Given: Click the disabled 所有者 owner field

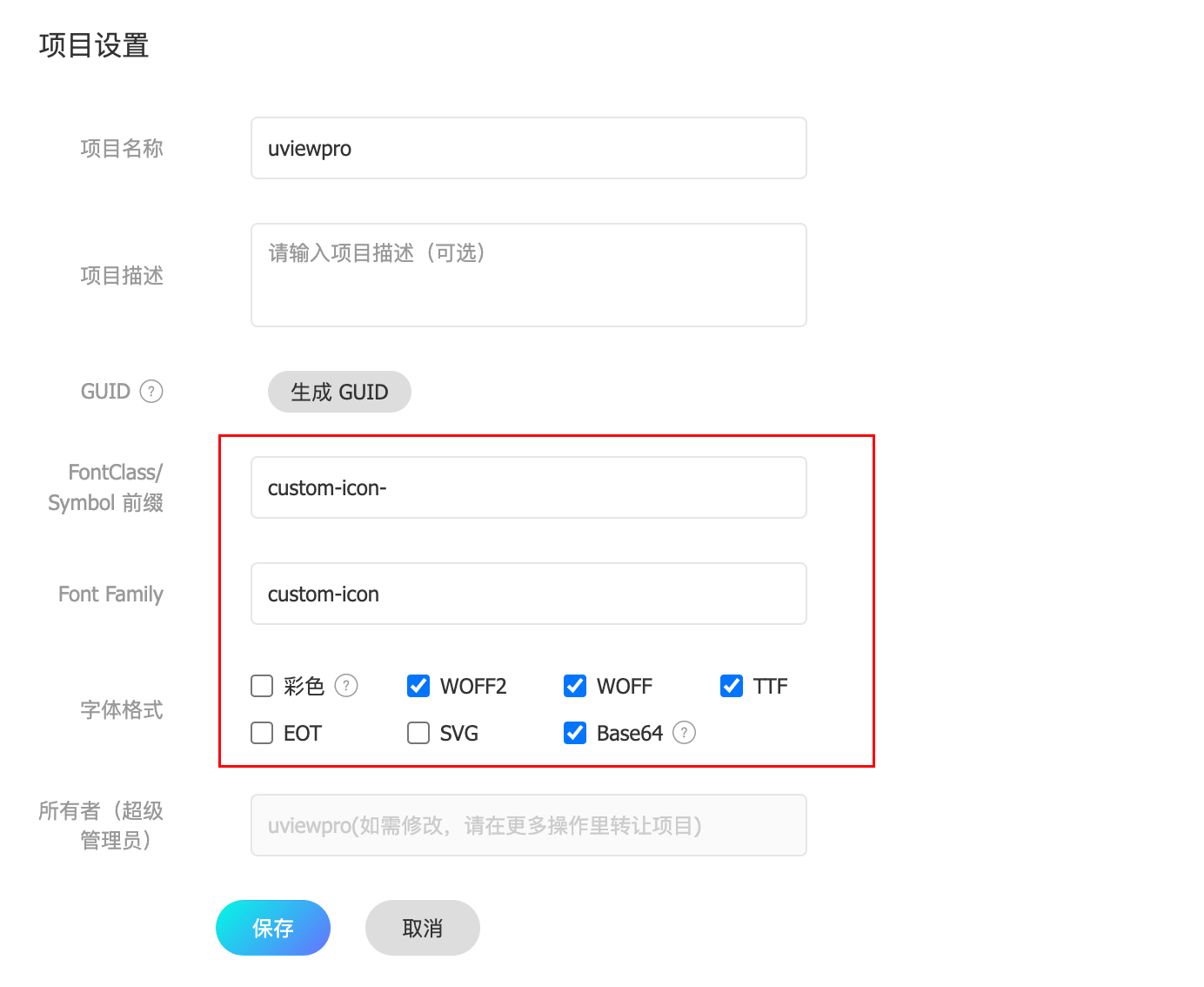Looking at the screenshot, I should click(x=528, y=825).
